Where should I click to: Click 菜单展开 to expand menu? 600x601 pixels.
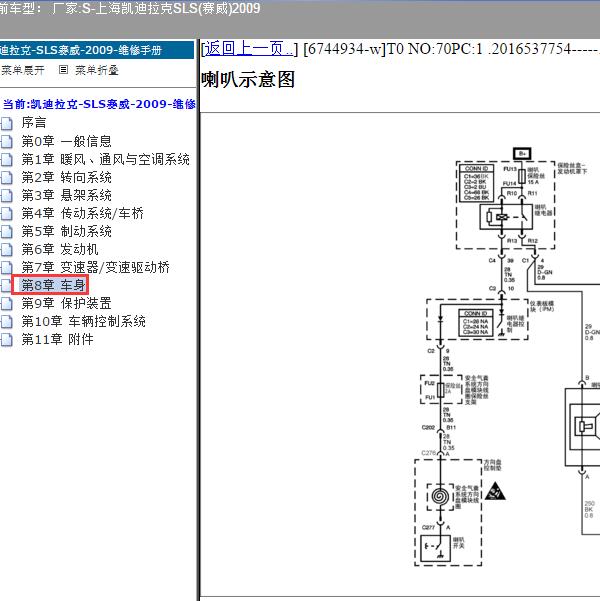(23, 70)
